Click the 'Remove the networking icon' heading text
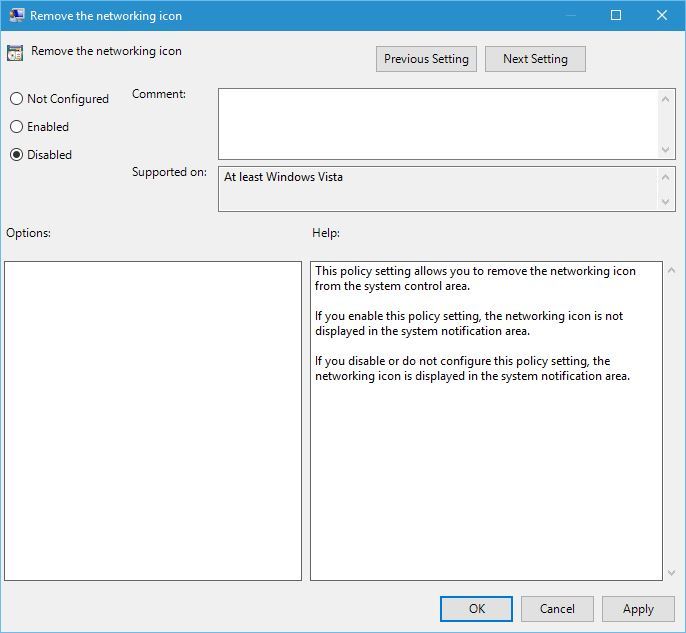This screenshot has width=686, height=633. tap(106, 51)
